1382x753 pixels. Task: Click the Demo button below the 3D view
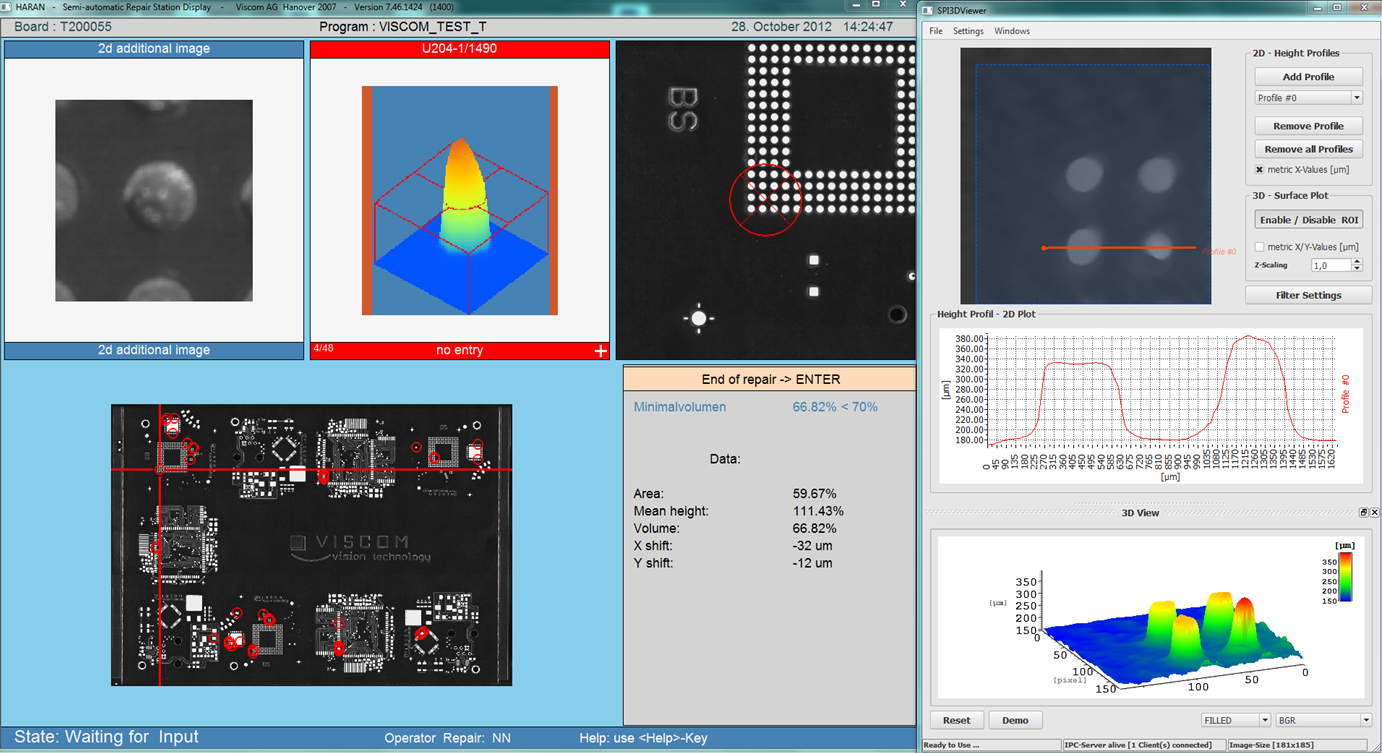tap(1015, 719)
